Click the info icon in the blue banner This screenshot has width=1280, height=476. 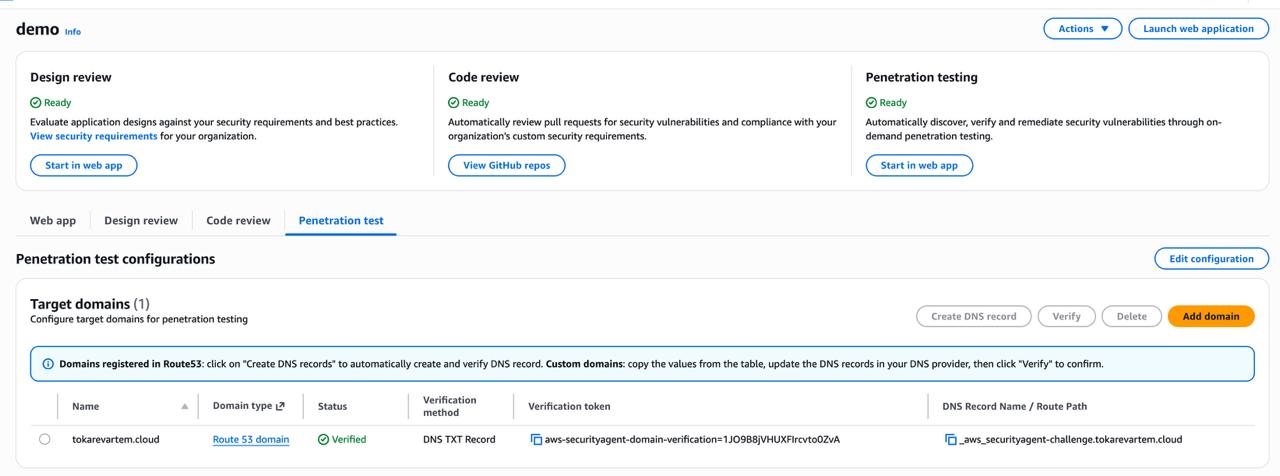pyautogui.click(x=48, y=364)
